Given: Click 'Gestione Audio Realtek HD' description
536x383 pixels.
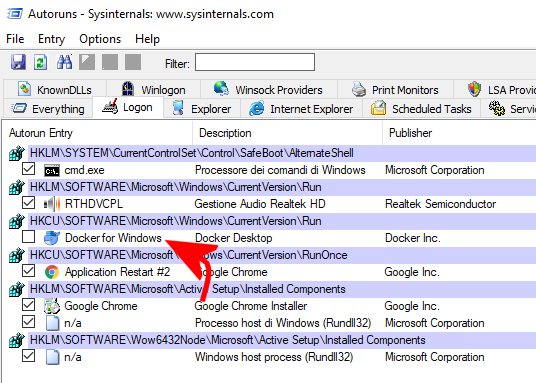Looking at the screenshot, I should click(x=260, y=204).
